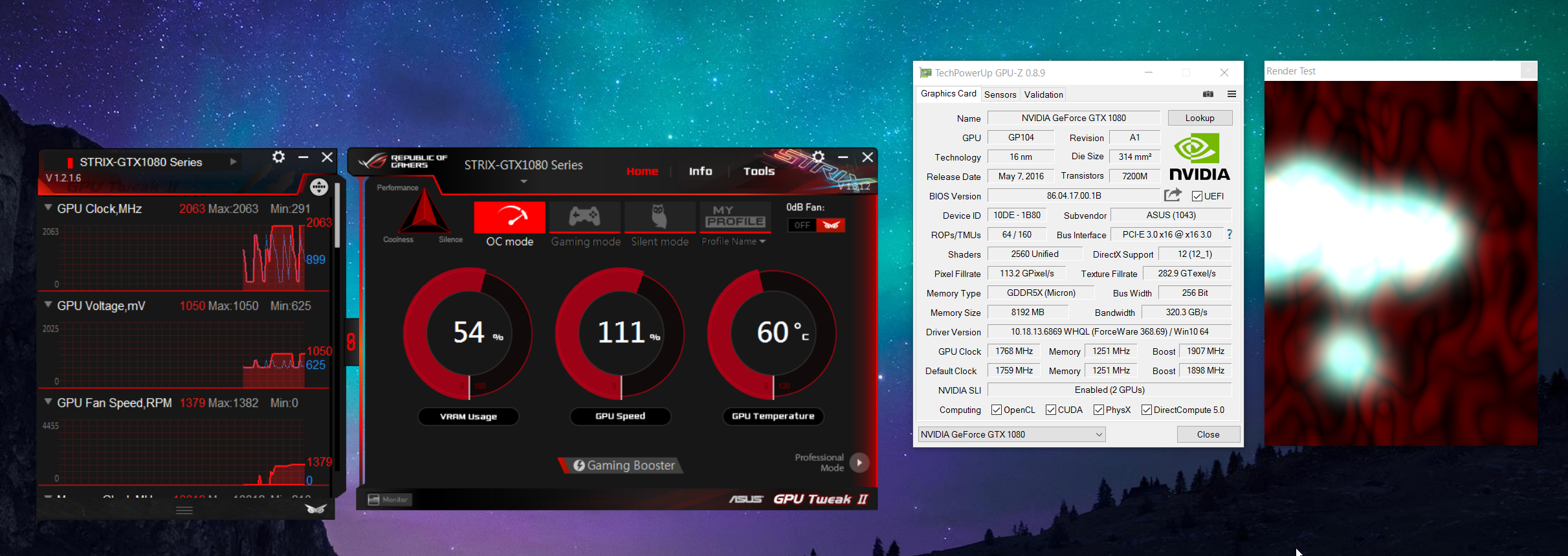Expand Professional Mode with the arrow button
Viewport: 1568px width, 556px height.
click(859, 462)
